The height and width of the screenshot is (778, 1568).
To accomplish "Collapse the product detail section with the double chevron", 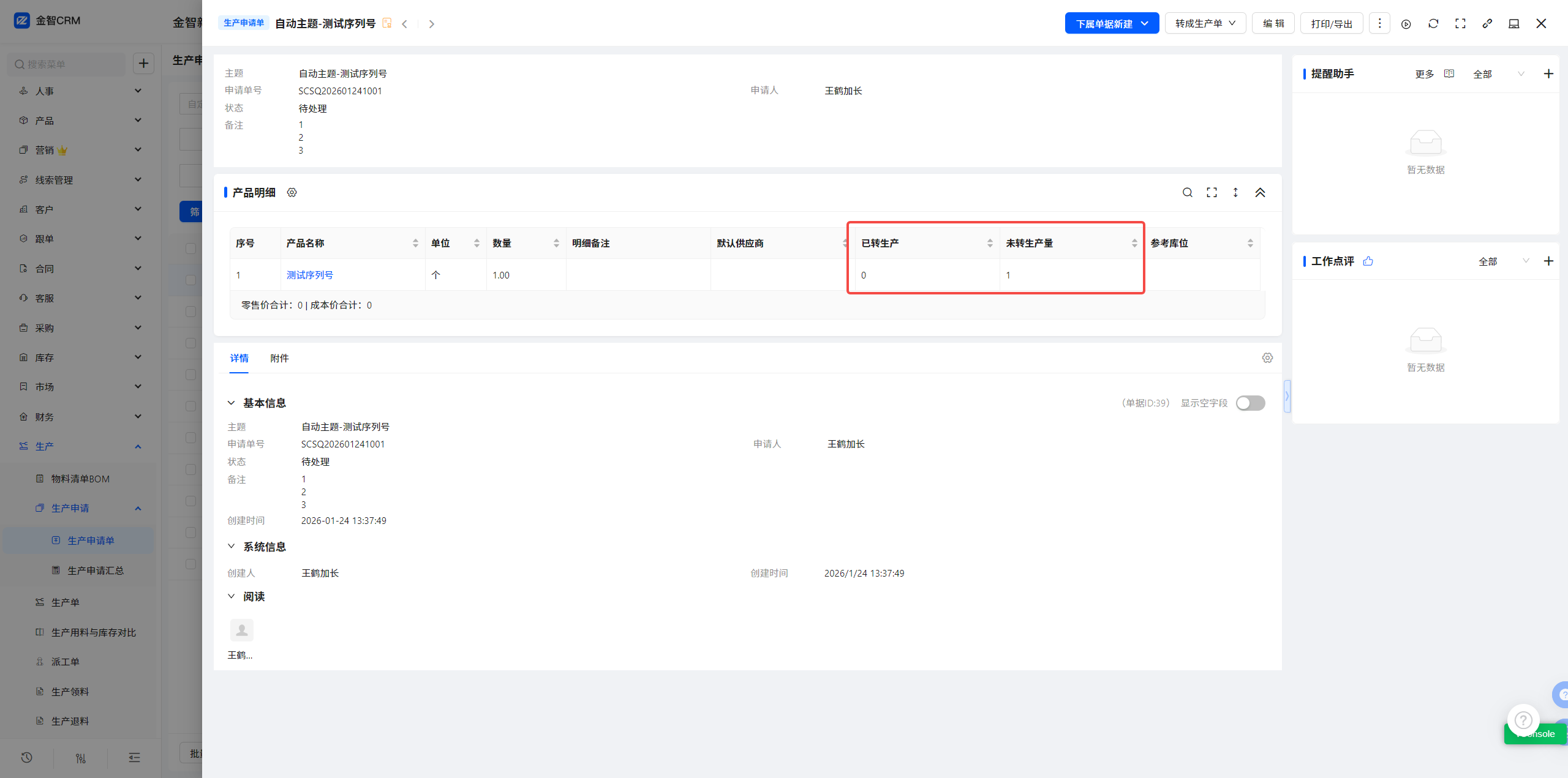I will point(1260,192).
